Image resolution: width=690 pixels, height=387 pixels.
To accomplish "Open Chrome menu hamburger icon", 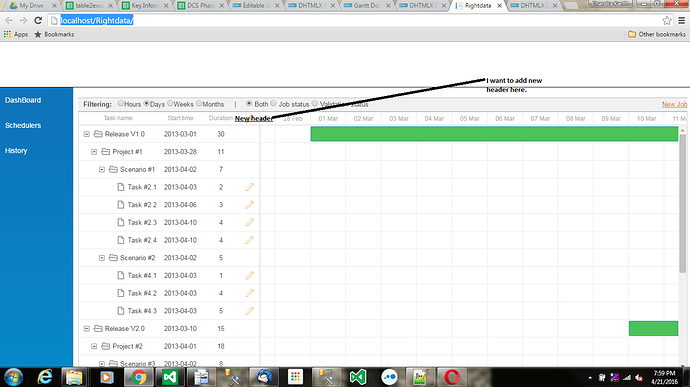I will click(681, 20).
